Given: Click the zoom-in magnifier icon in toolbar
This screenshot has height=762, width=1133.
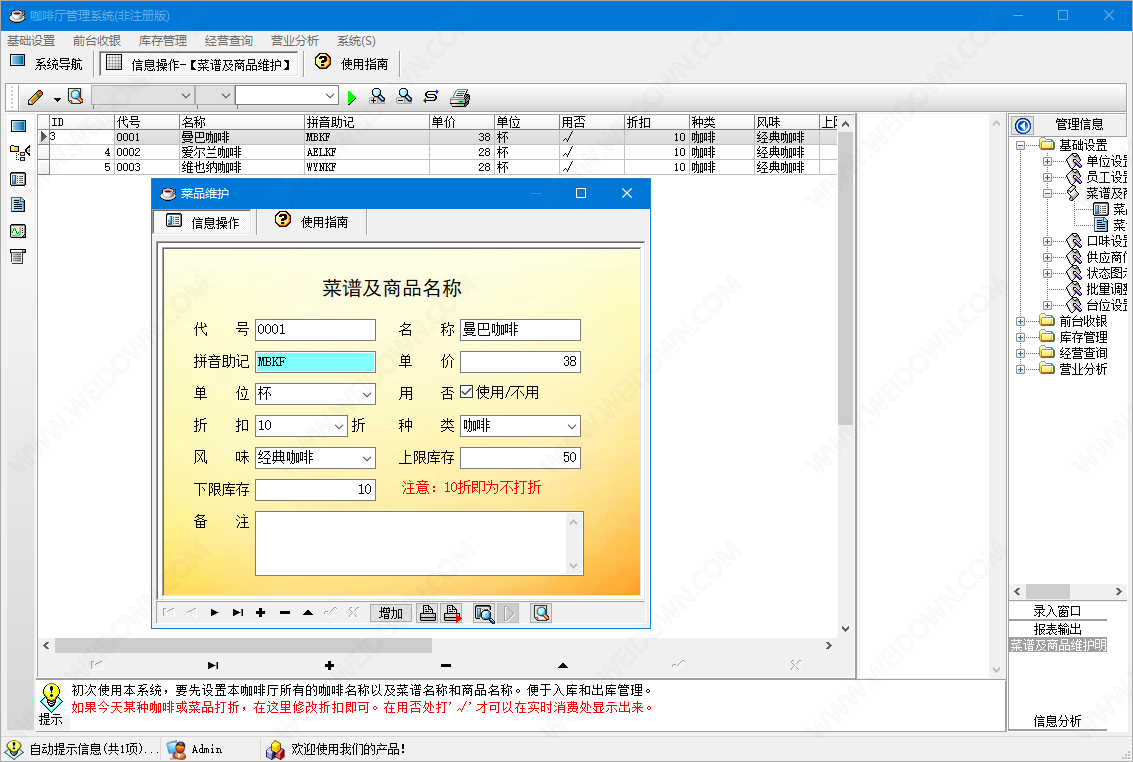Looking at the screenshot, I should pyautogui.click(x=378, y=97).
